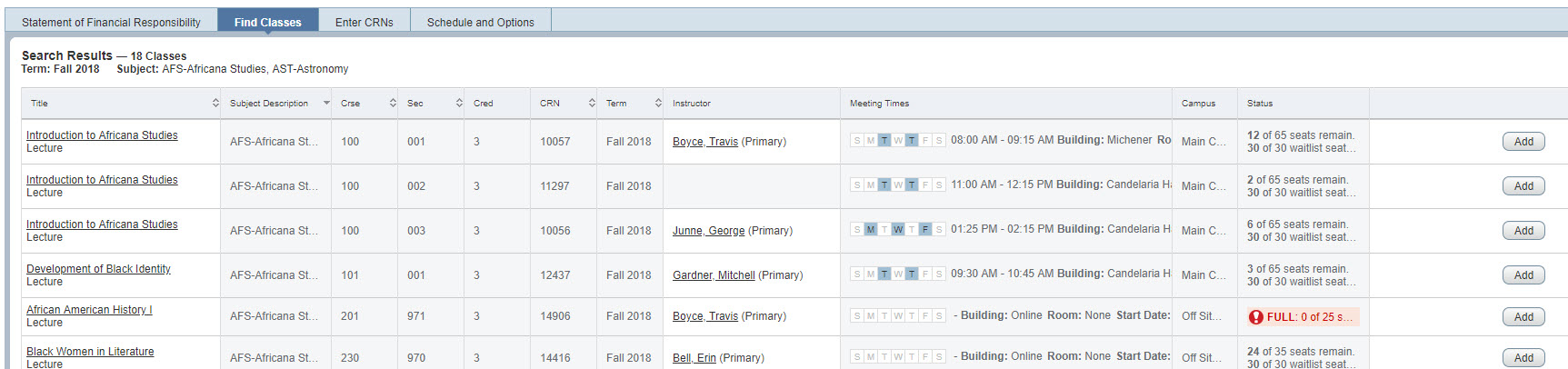Image resolution: width=1568 pixels, height=369 pixels.
Task: Open the African American History I link
Action: pyautogui.click(x=89, y=310)
